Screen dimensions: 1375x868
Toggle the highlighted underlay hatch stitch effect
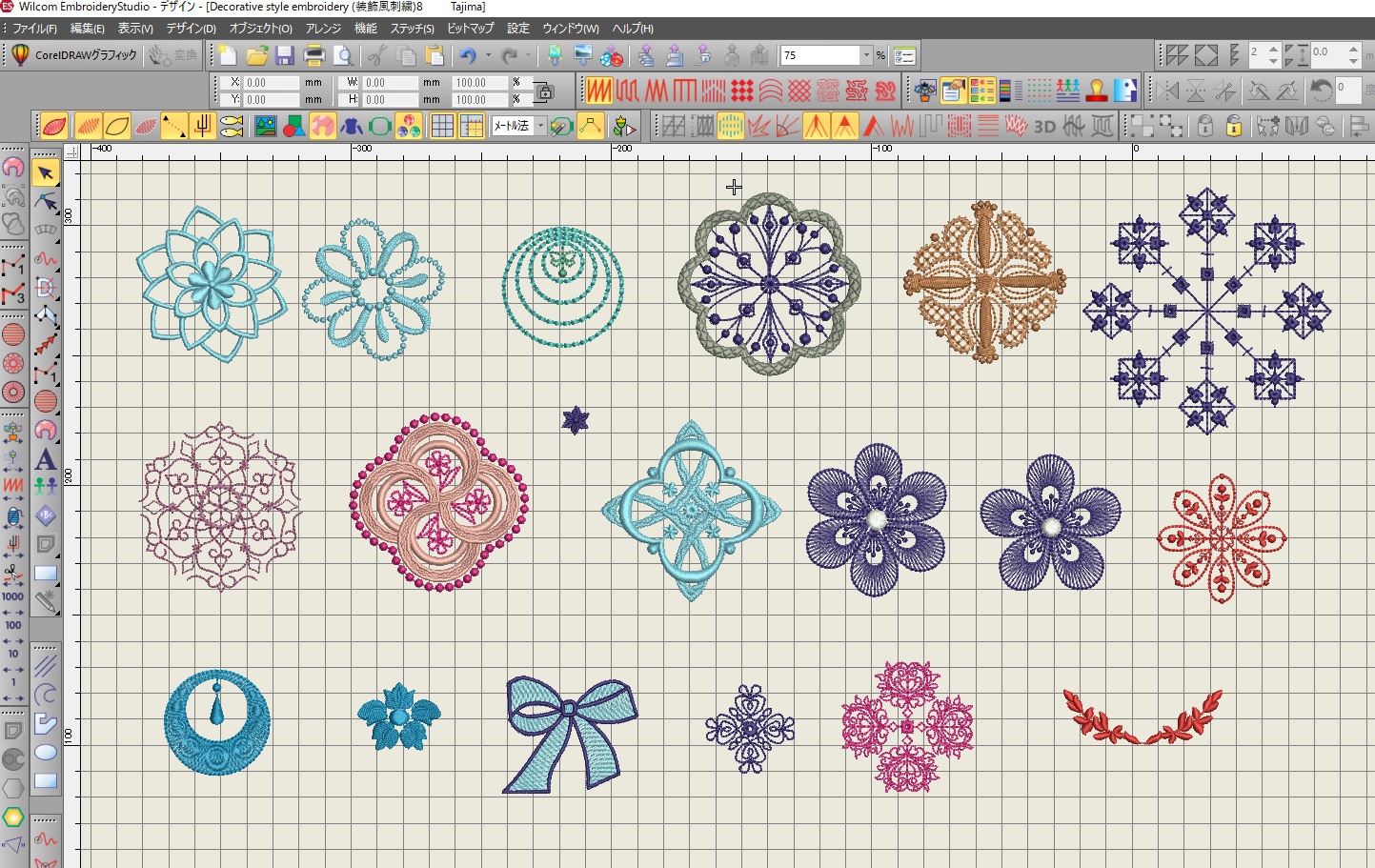click(730, 126)
